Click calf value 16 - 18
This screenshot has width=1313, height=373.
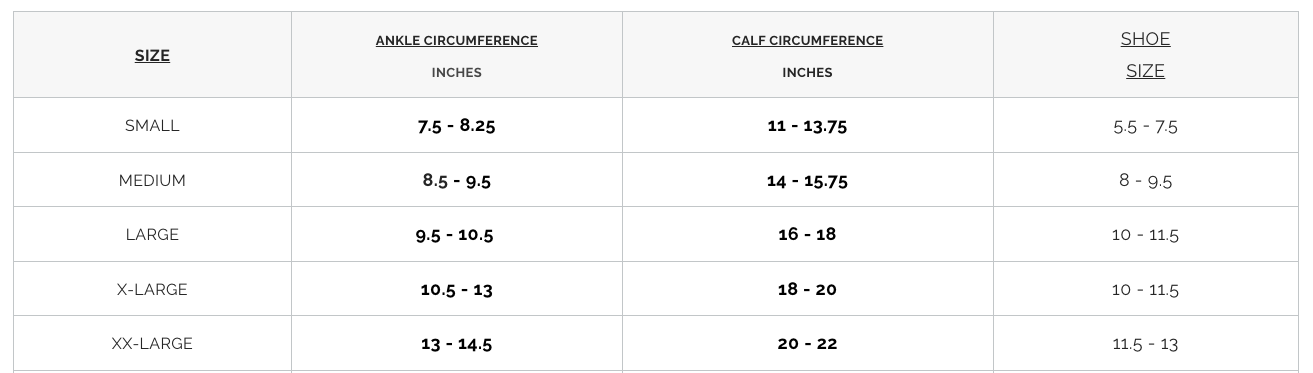(x=807, y=235)
